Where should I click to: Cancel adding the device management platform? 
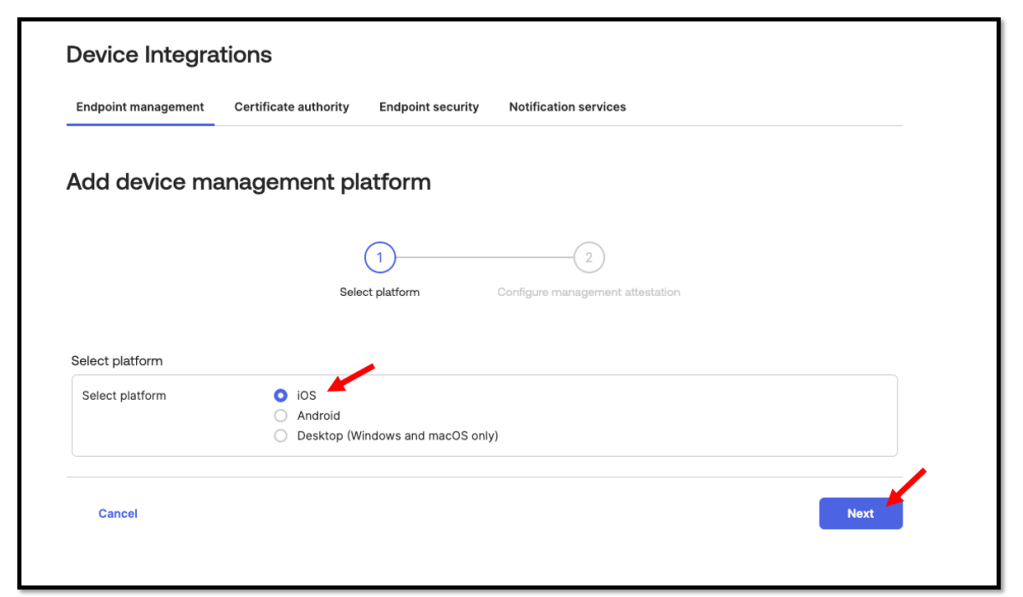[118, 514]
